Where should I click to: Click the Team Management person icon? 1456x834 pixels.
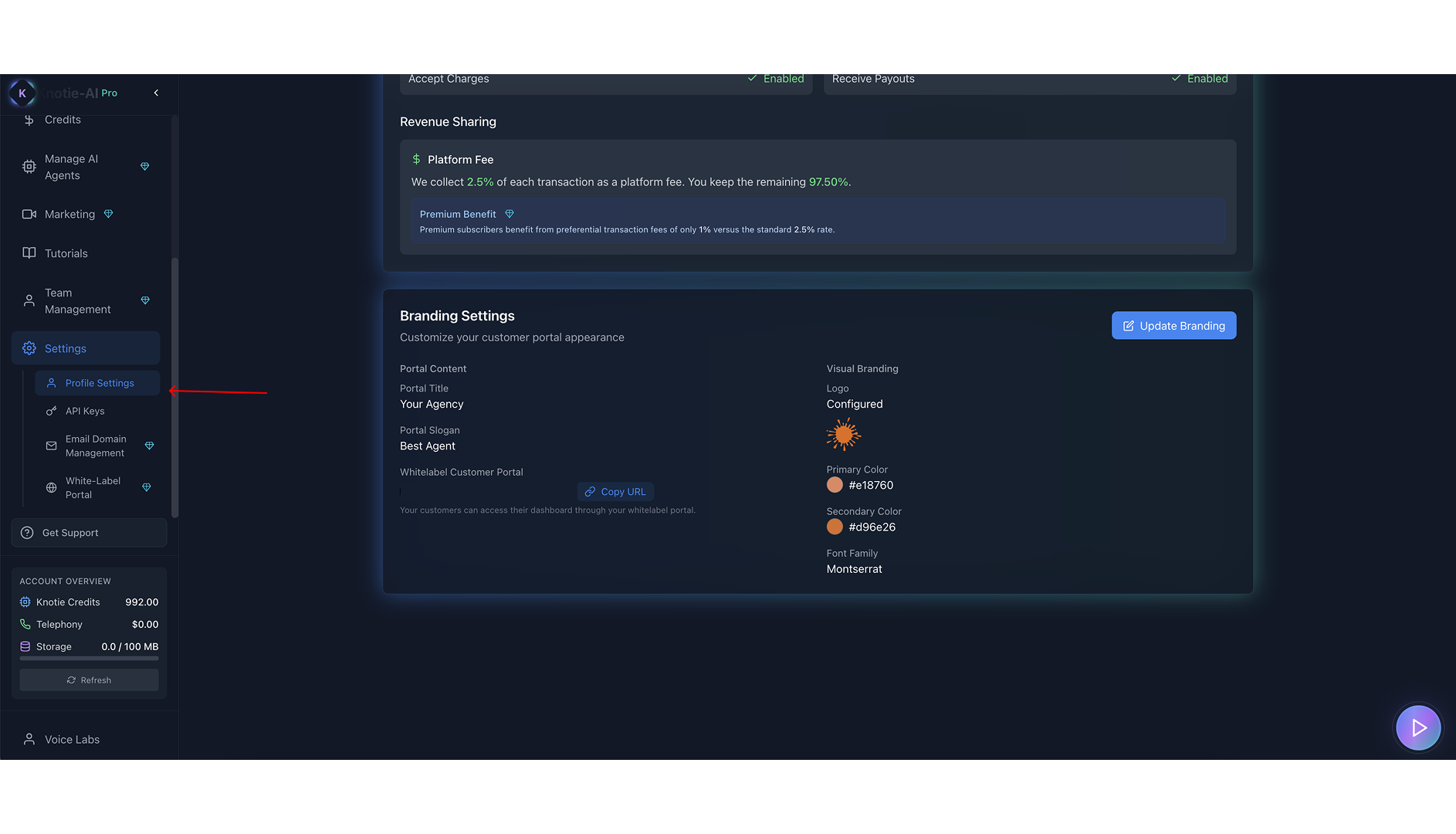29,301
